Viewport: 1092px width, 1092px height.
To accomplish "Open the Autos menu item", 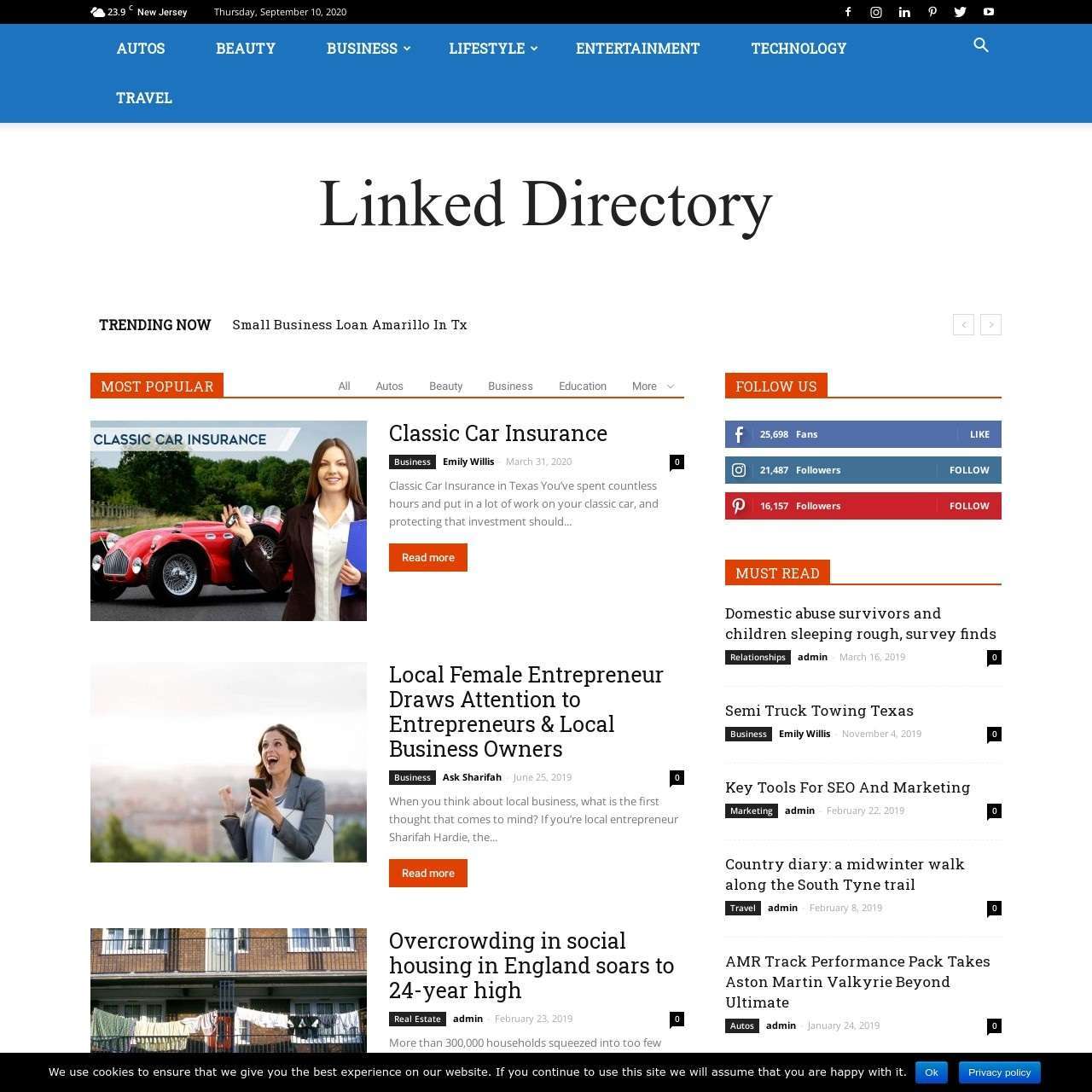I will (x=141, y=49).
